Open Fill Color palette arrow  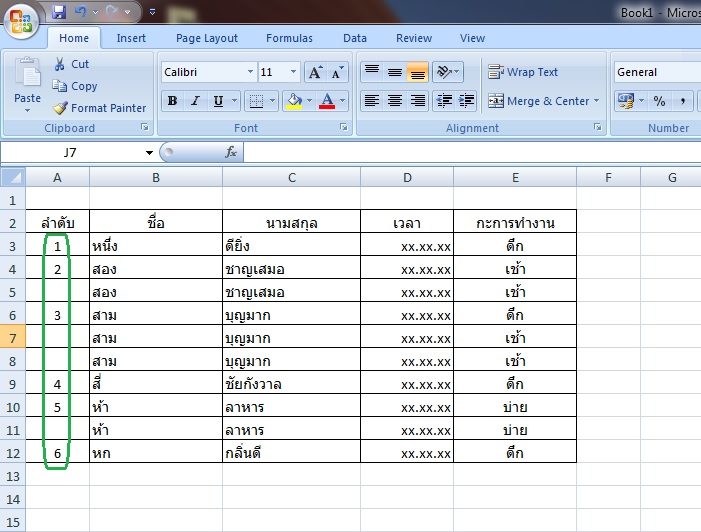(309, 101)
